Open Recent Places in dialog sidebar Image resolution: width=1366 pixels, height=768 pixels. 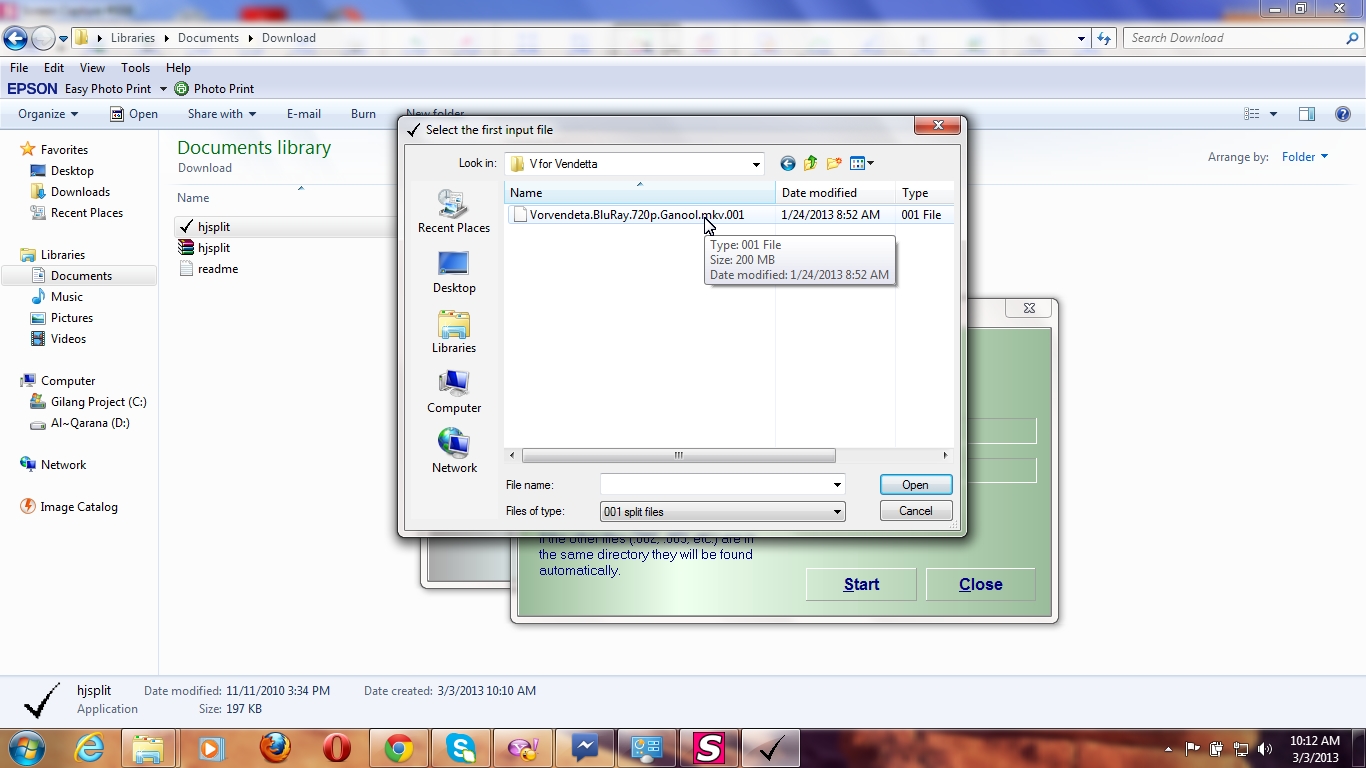point(454,212)
